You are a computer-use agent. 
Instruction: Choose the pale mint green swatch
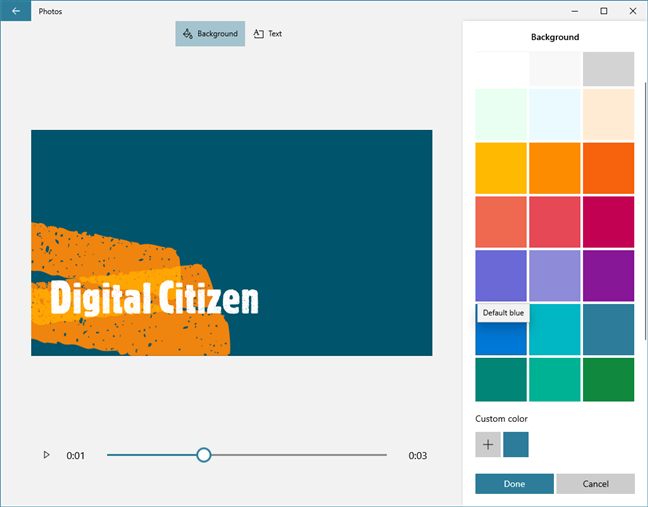click(501, 114)
